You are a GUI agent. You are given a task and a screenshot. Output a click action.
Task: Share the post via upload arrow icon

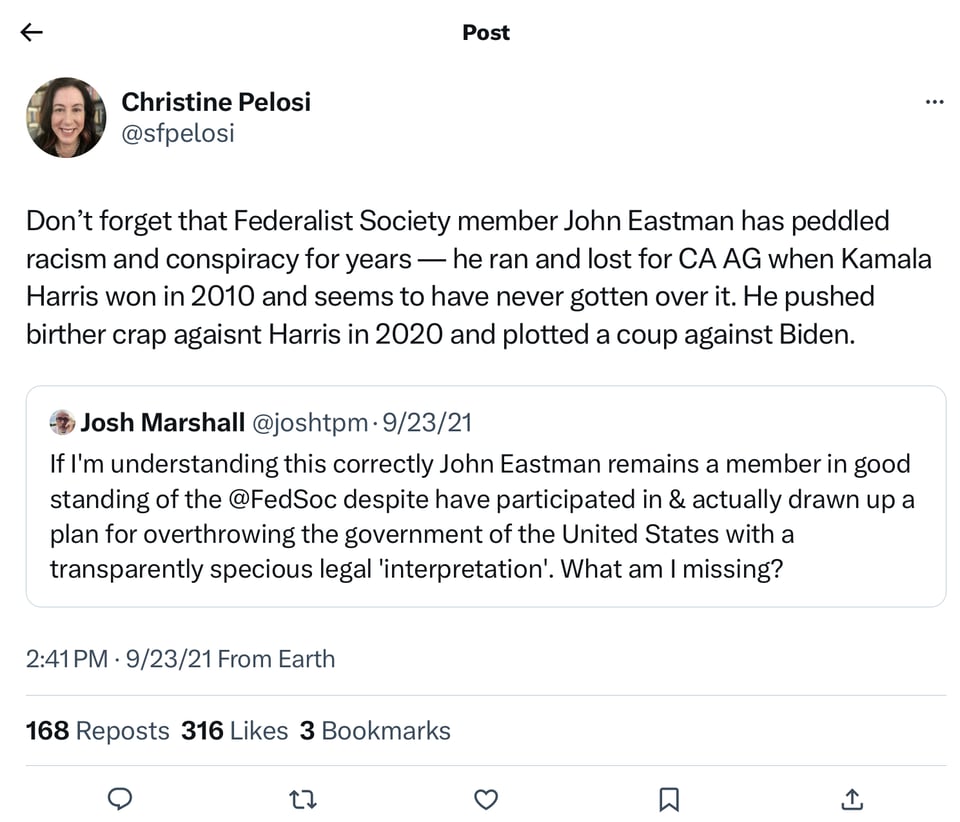[x=851, y=798]
